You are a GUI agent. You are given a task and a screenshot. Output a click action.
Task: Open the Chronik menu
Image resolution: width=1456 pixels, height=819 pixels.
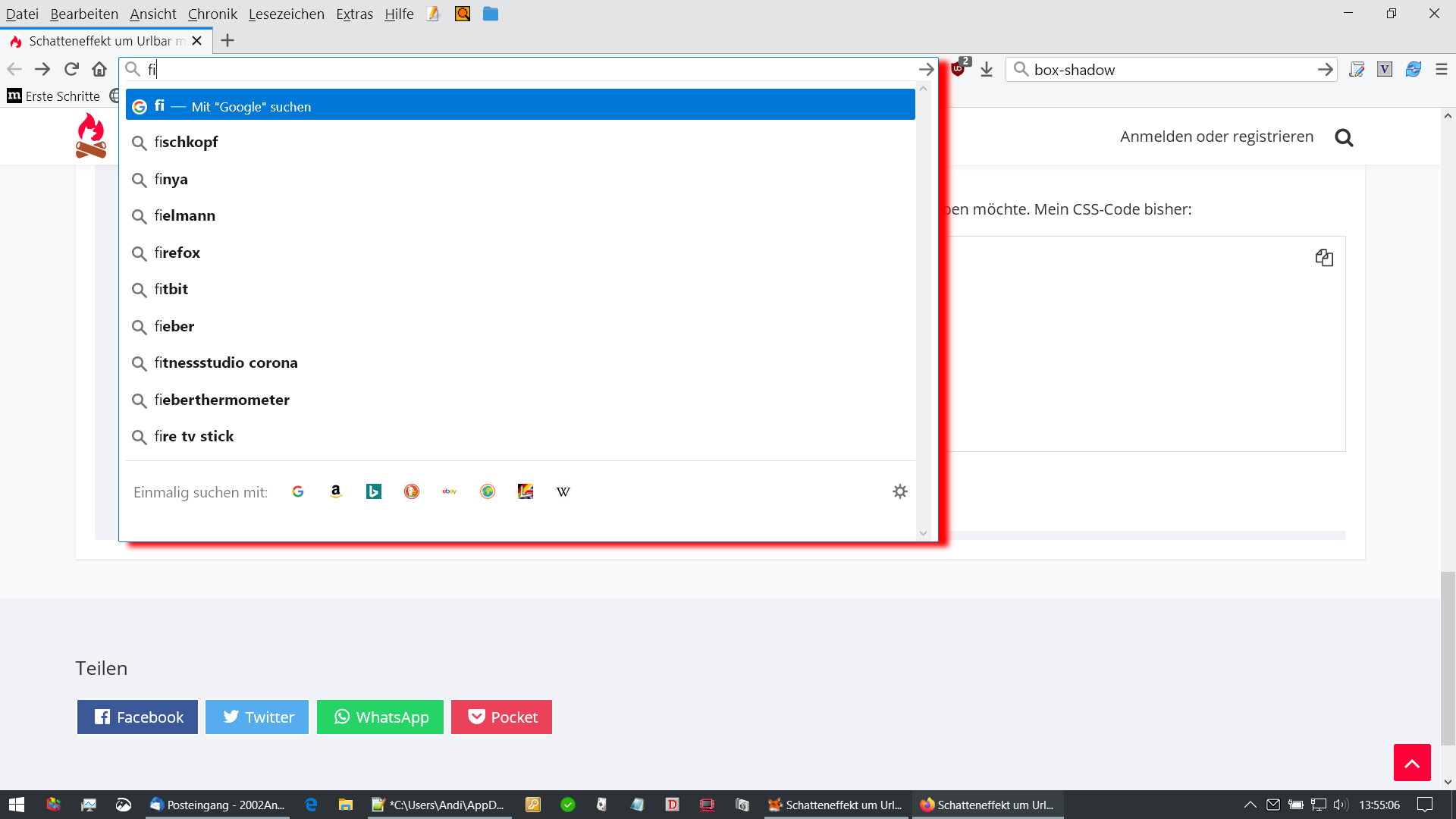pyautogui.click(x=212, y=14)
